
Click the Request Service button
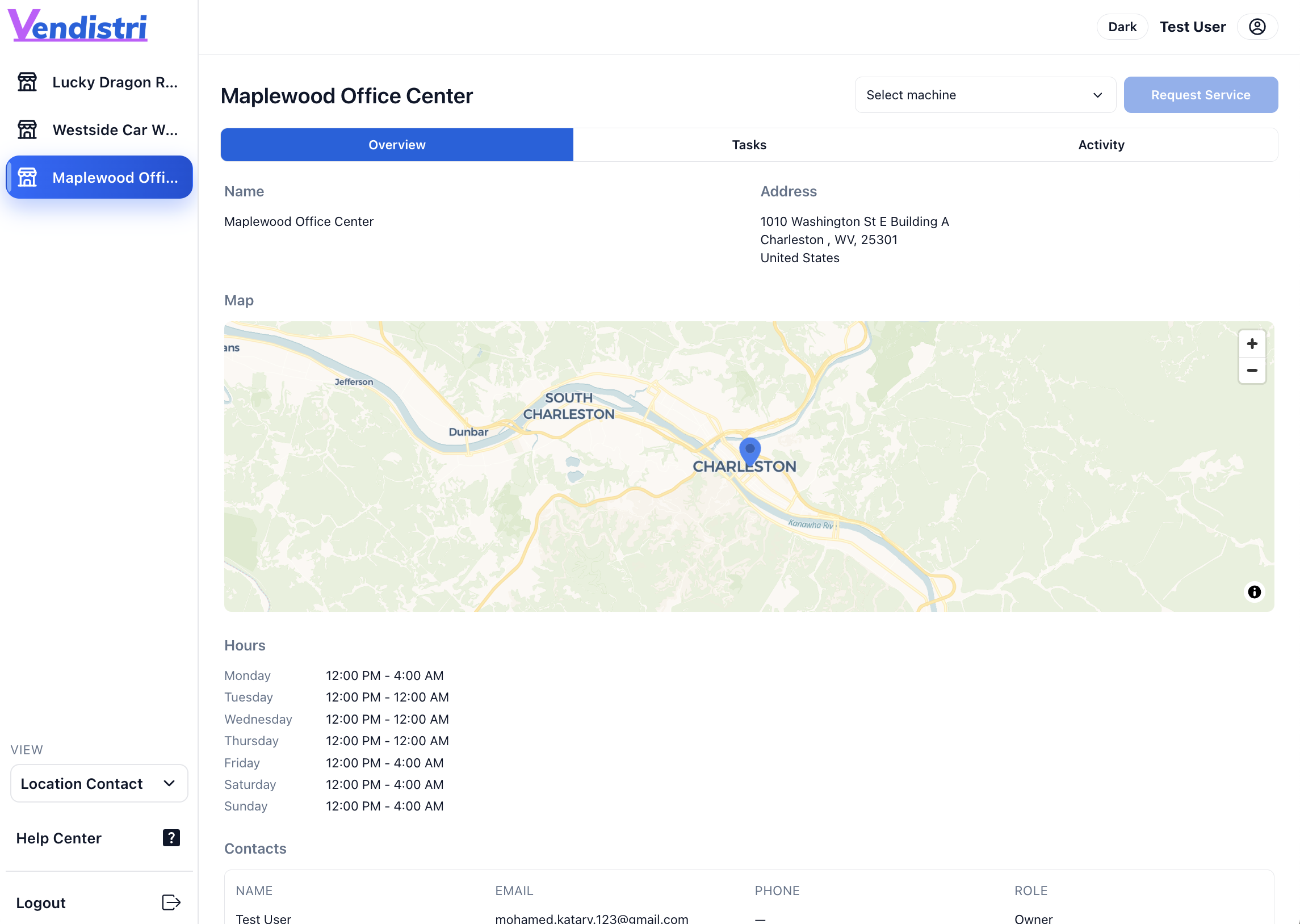click(1200, 94)
